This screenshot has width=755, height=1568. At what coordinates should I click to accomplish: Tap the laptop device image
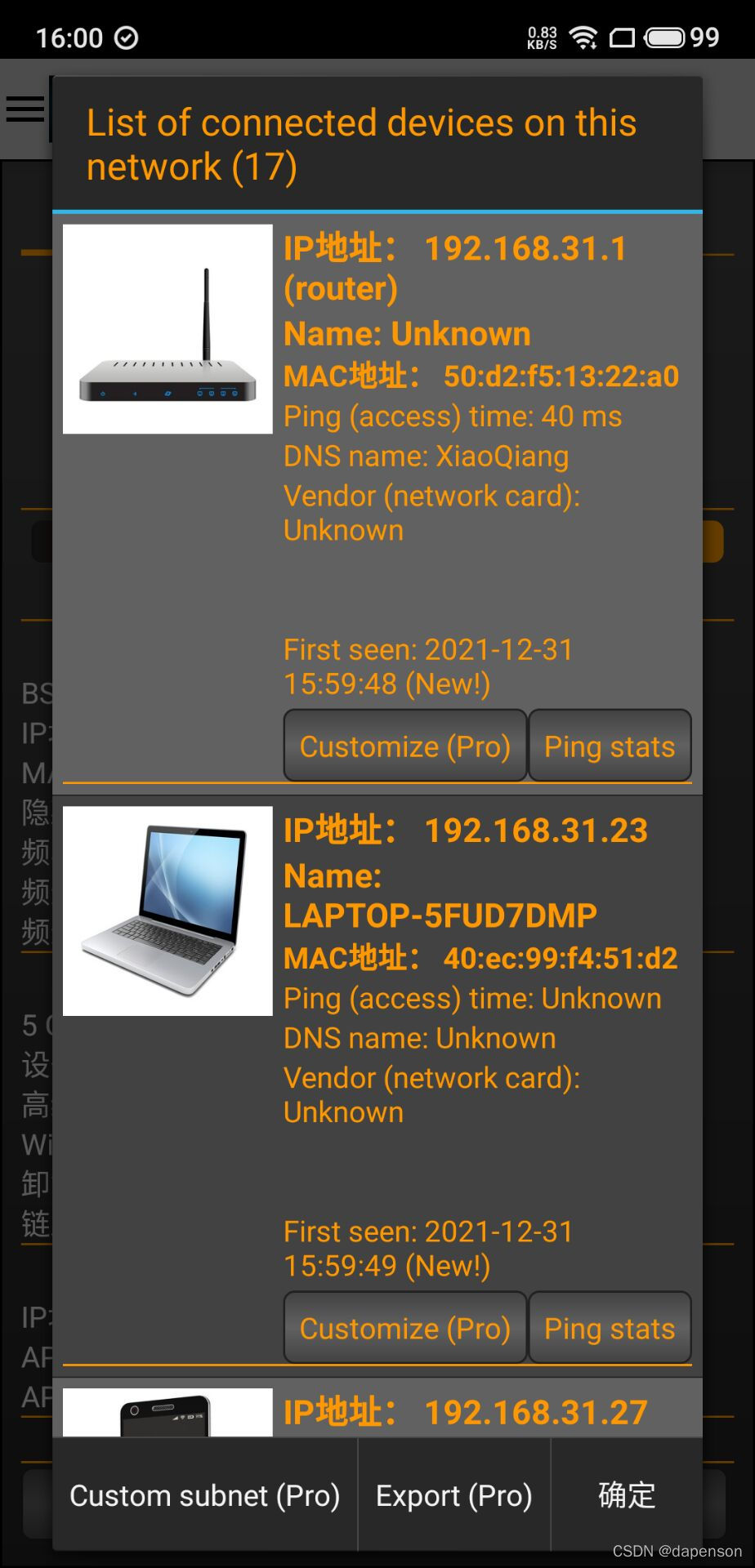168,911
